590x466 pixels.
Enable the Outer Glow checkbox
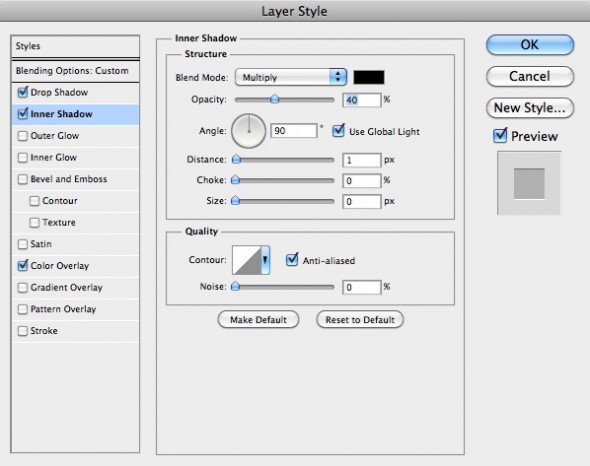(23, 136)
